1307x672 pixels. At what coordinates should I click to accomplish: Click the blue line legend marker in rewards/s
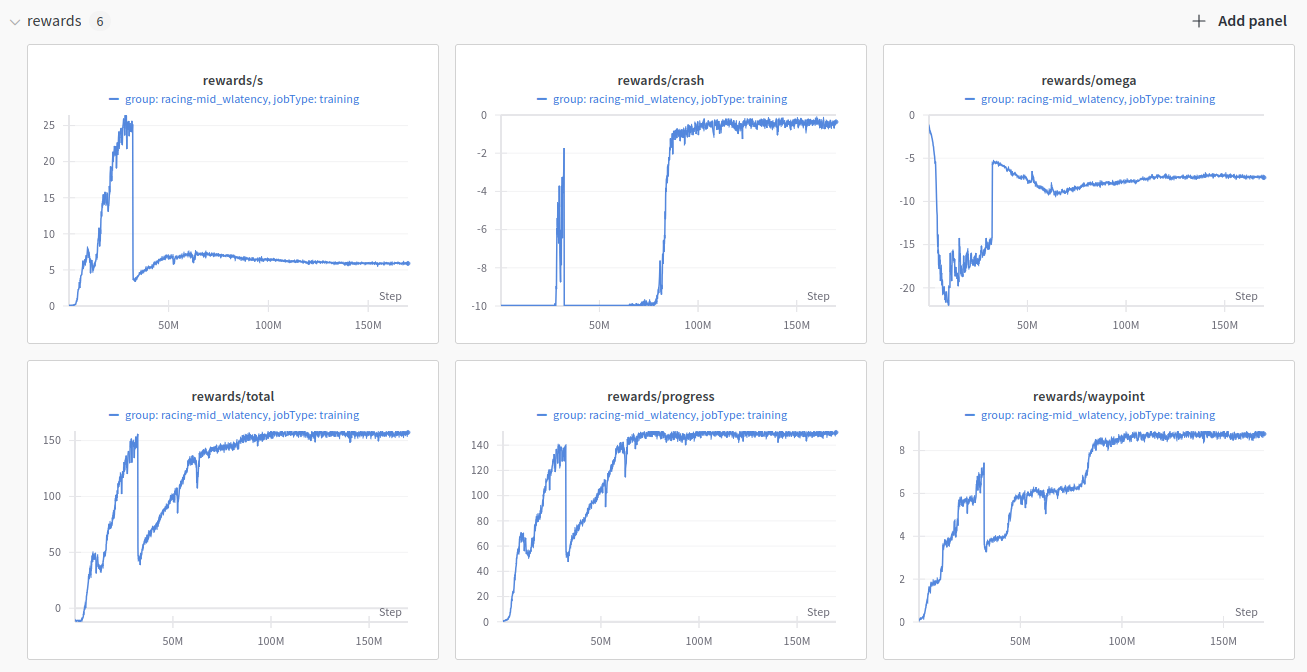point(112,99)
